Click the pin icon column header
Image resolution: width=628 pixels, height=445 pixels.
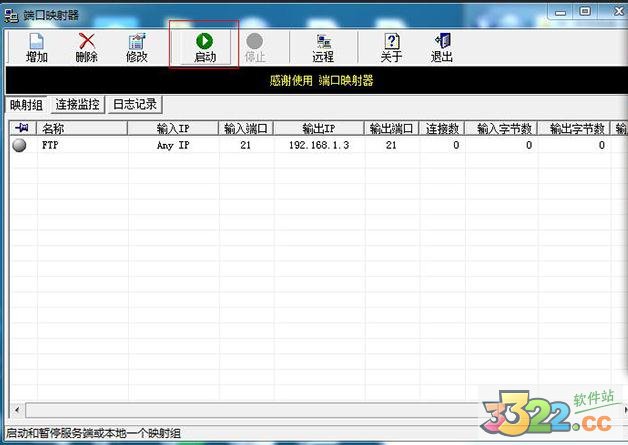coord(23,128)
